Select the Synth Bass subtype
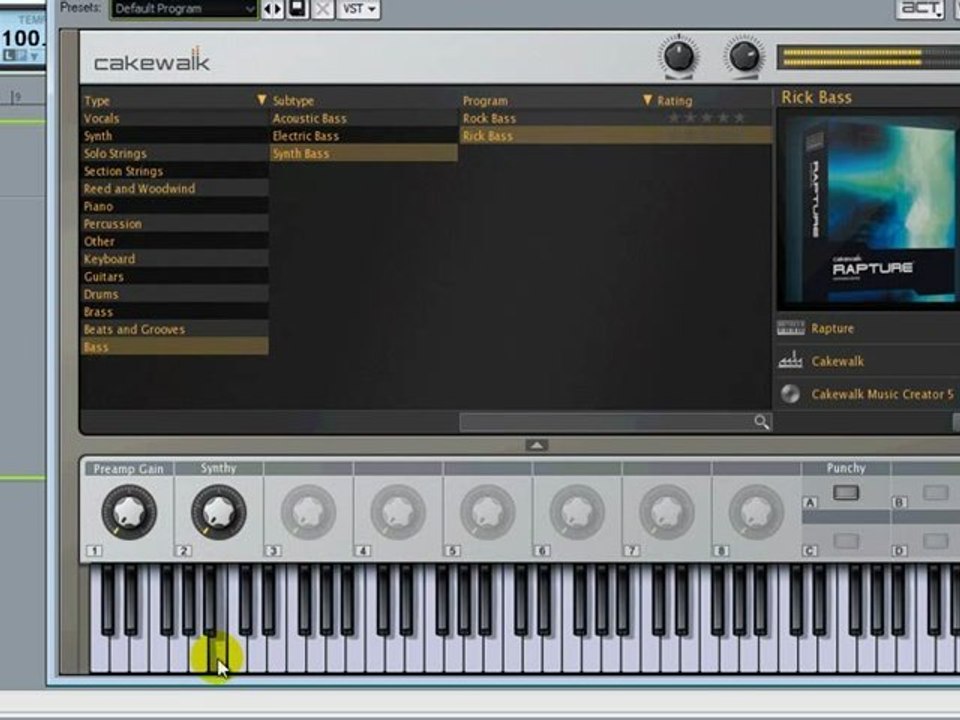Viewport: 960px width, 720px height. 364,154
